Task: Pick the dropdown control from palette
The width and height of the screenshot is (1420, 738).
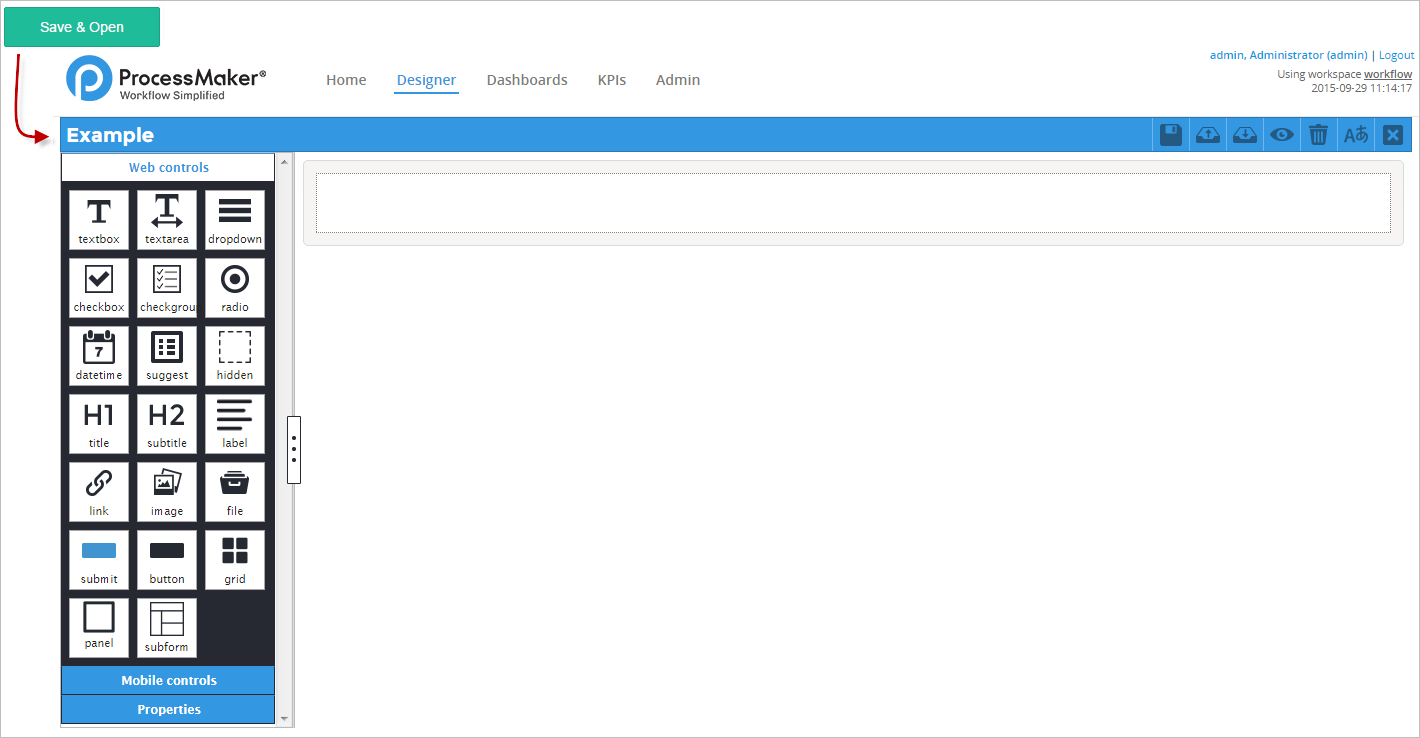Action: 235,219
